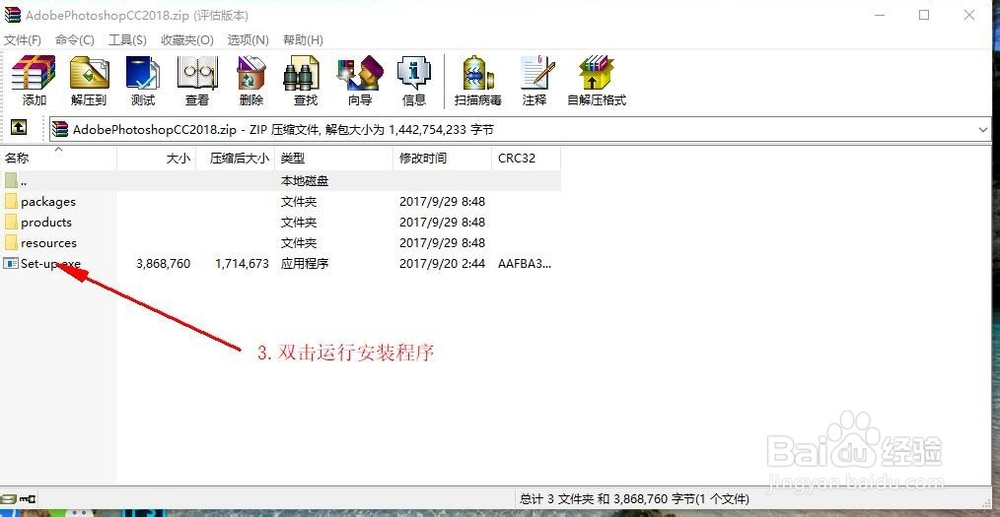This screenshot has width=1000, height=517.
Task: Click the status bar total summary text
Action: (x=634, y=499)
